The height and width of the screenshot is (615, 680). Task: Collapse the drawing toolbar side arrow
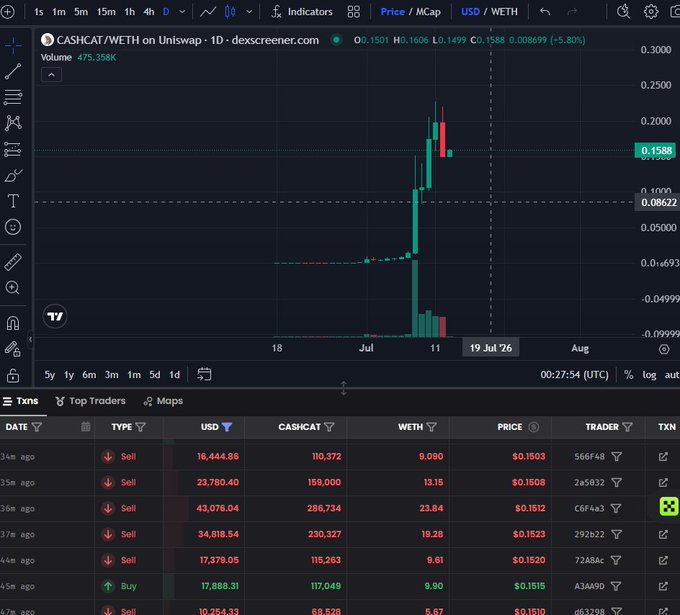point(30,340)
